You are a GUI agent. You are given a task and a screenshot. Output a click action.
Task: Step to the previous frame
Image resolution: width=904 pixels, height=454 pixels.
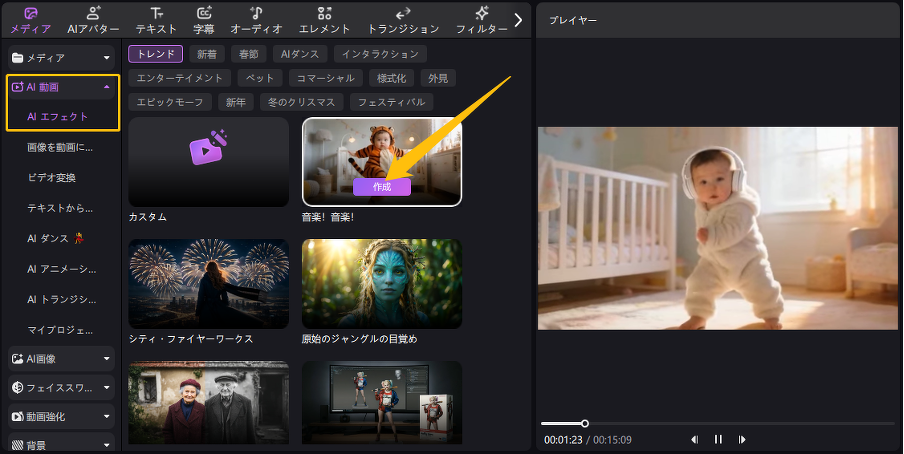(x=694, y=439)
